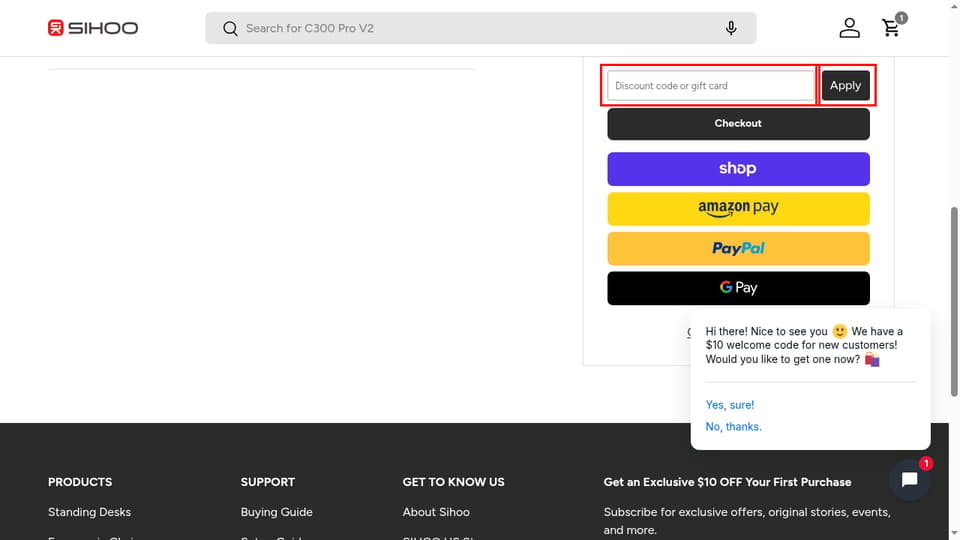Click the SUPPORT footer heading
The width and height of the screenshot is (960, 540).
268,482
